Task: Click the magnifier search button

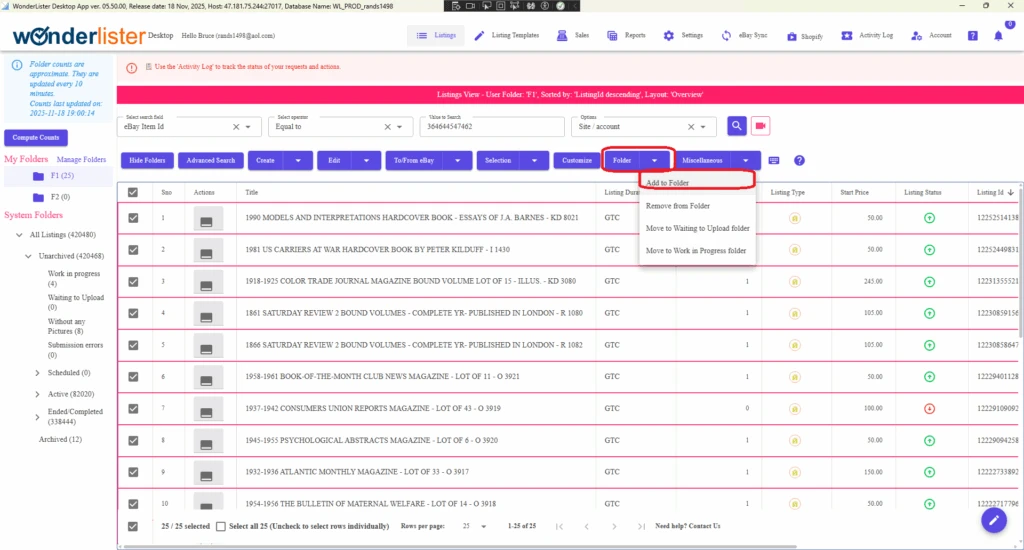Action: coord(736,126)
